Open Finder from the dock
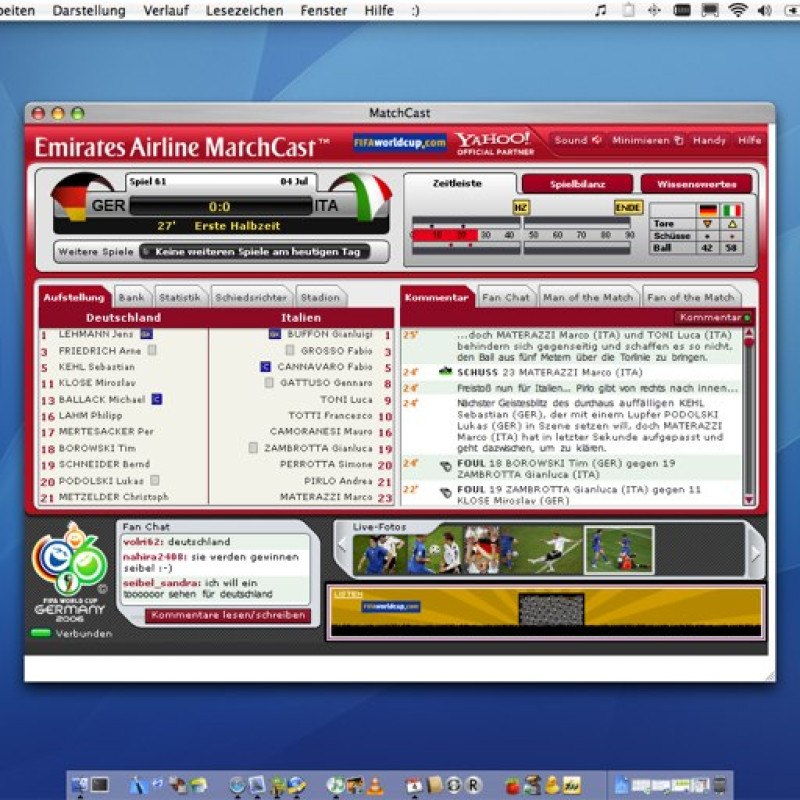 click(x=80, y=785)
